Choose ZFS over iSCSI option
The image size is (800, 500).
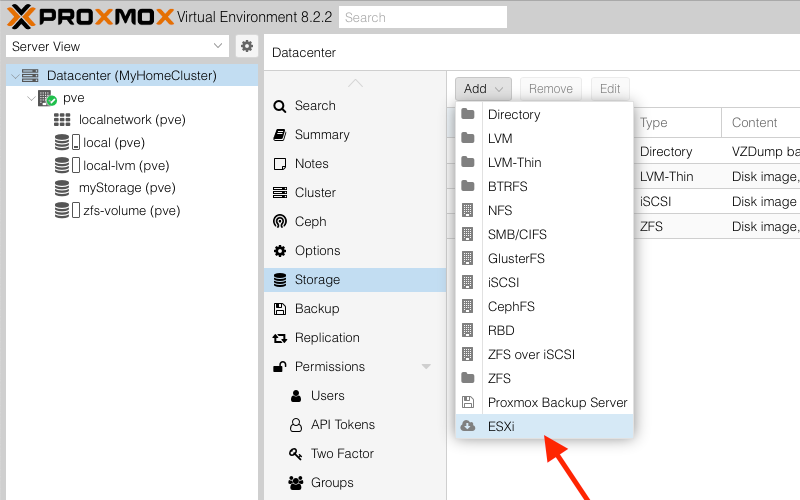[x=544, y=354]
